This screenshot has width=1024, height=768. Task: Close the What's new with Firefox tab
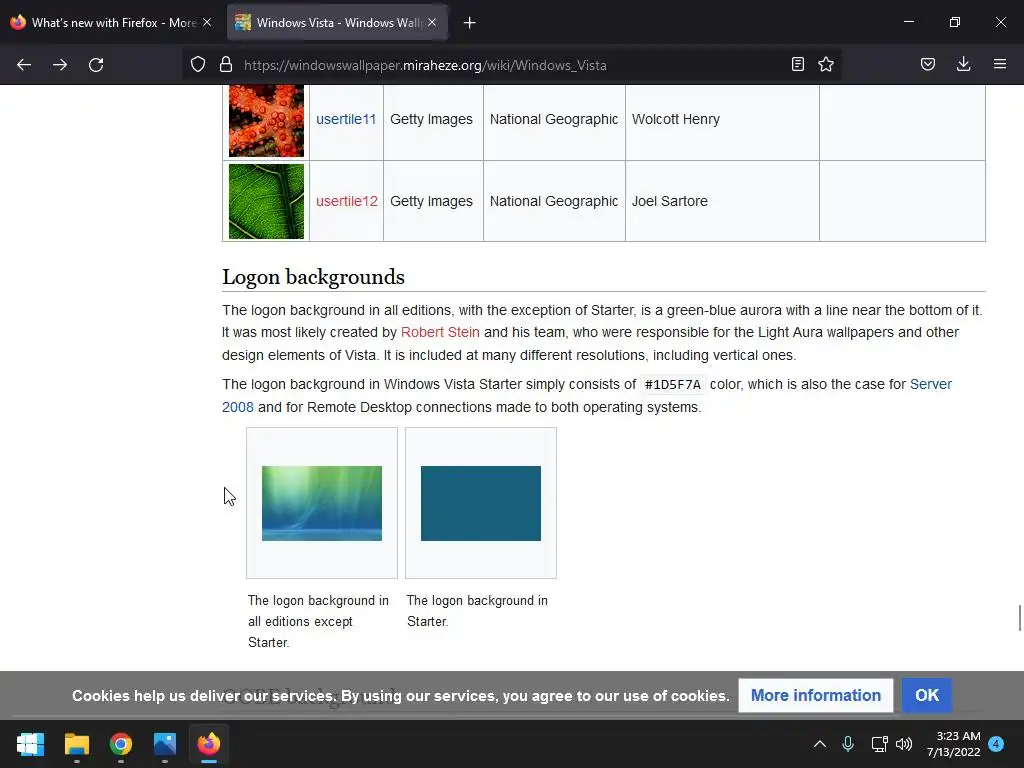tap(207, 22)
